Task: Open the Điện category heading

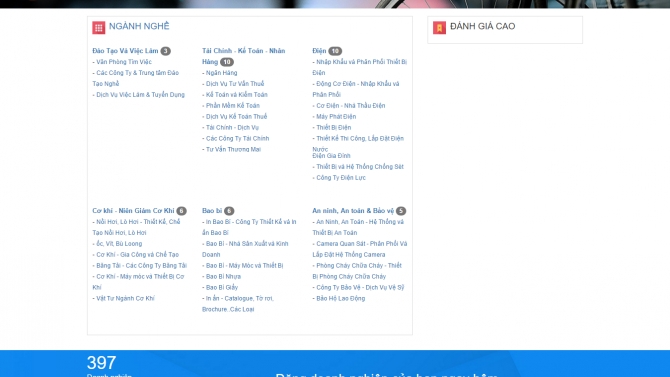Action: (x=319, y=51)
